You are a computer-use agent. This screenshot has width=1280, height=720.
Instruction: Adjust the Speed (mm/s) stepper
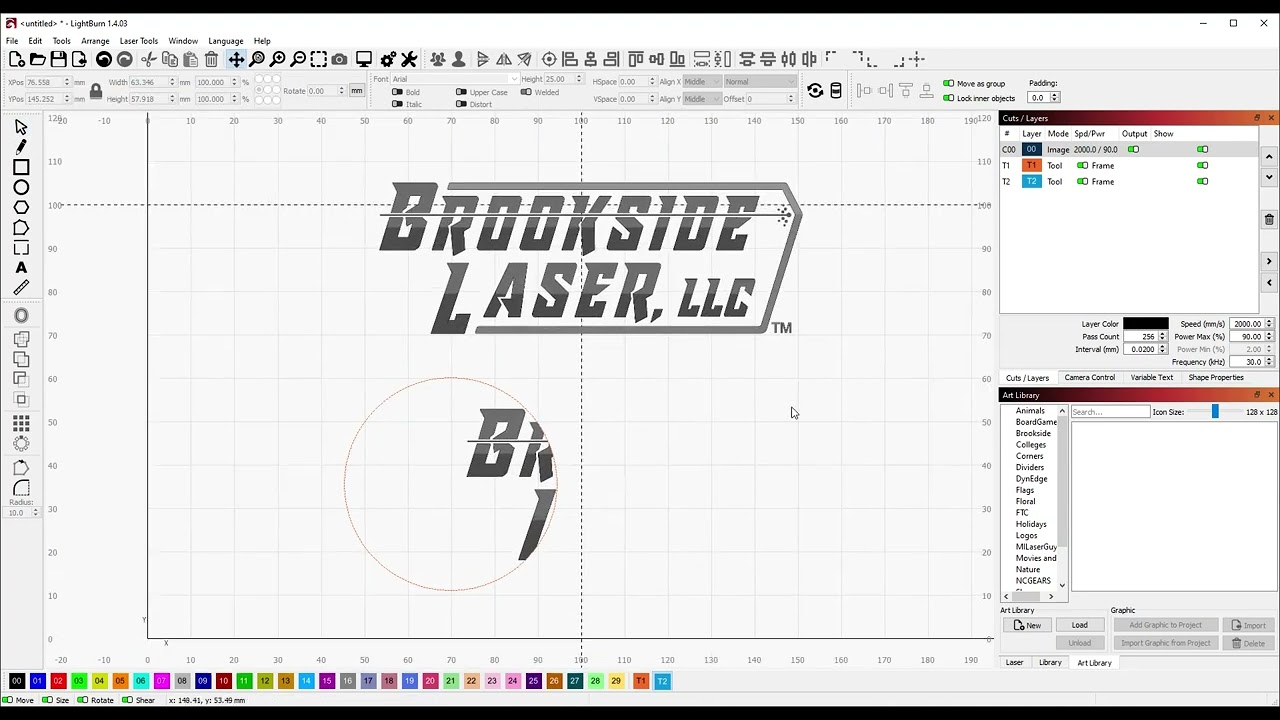(1269, 324)
